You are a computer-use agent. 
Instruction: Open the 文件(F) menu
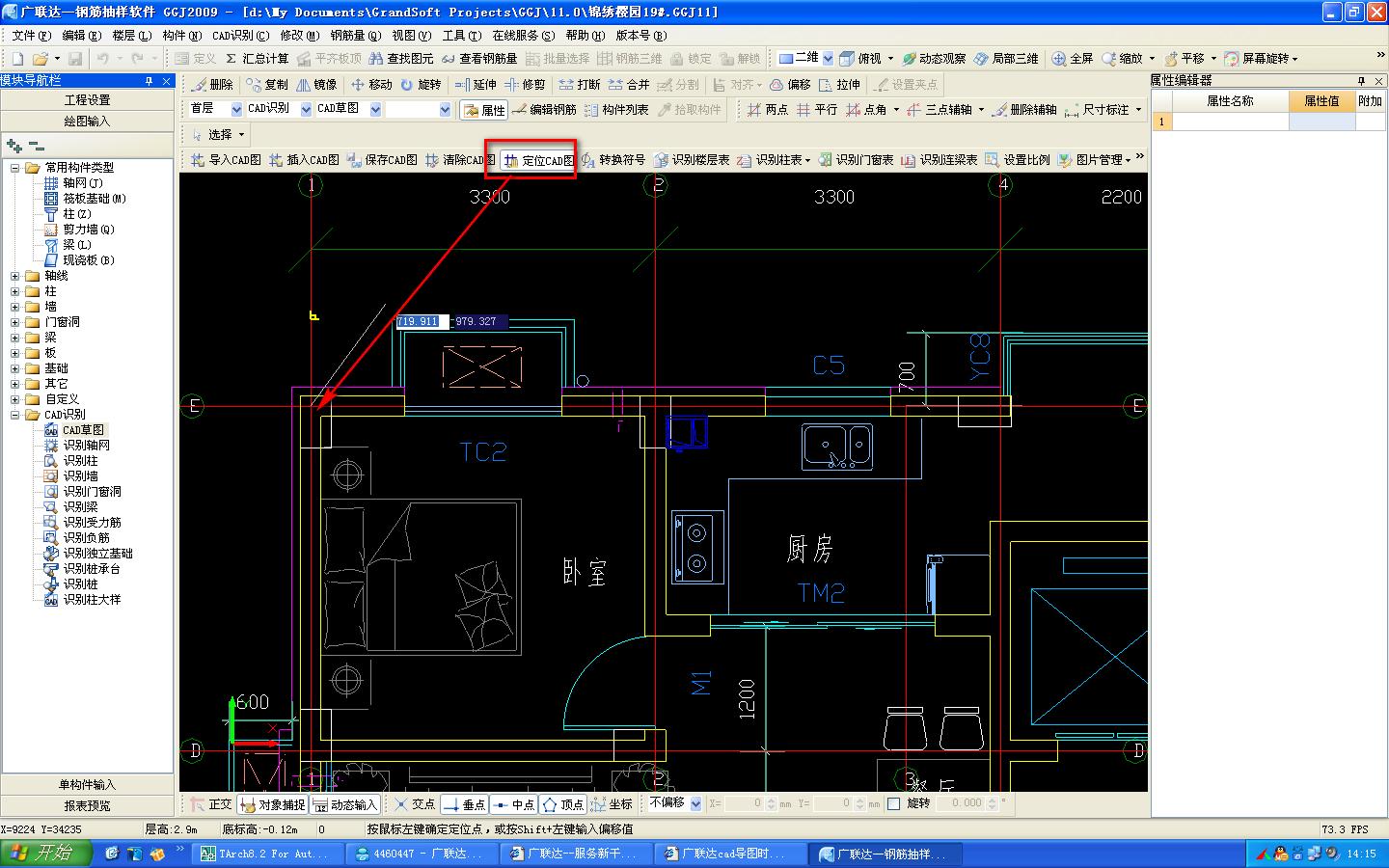point(31,35)
